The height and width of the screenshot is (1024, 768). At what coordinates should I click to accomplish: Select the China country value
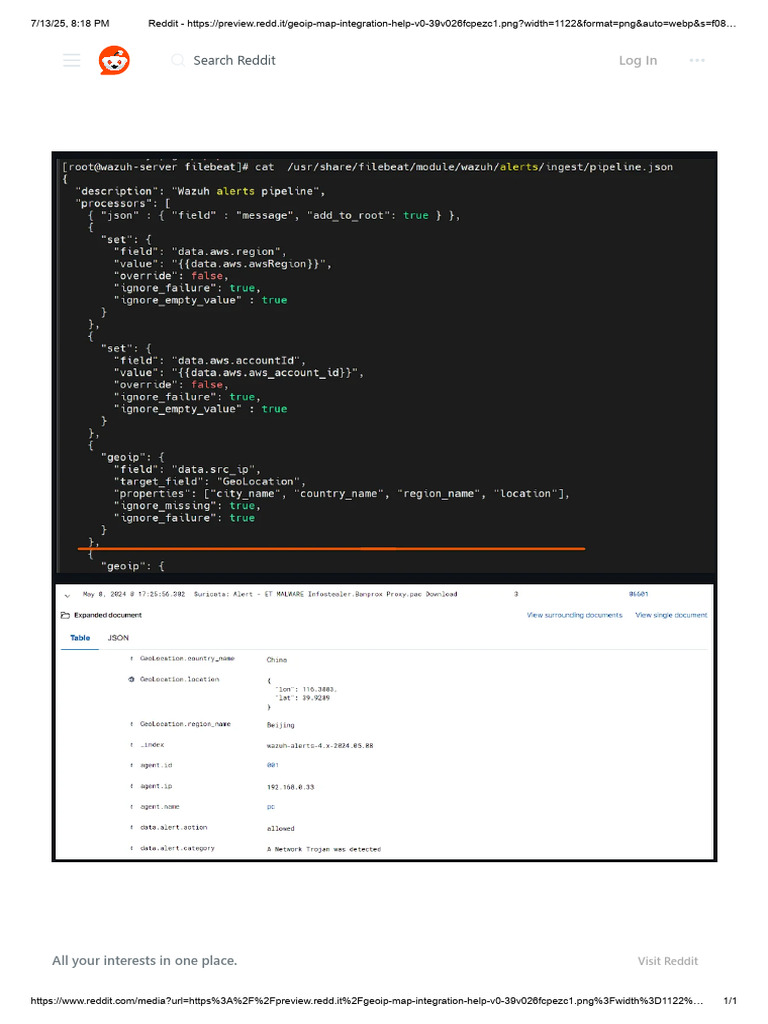(x=276, y=660)
